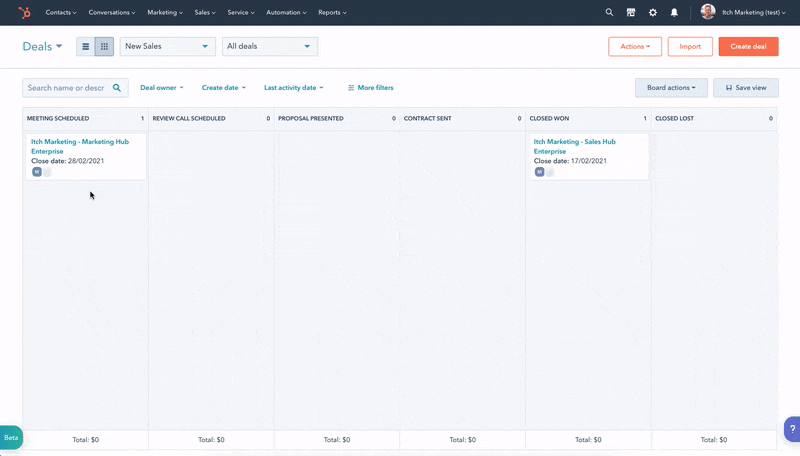Open the notifications bell
Viewport: 800px width, 456px height.
point(674,12)
